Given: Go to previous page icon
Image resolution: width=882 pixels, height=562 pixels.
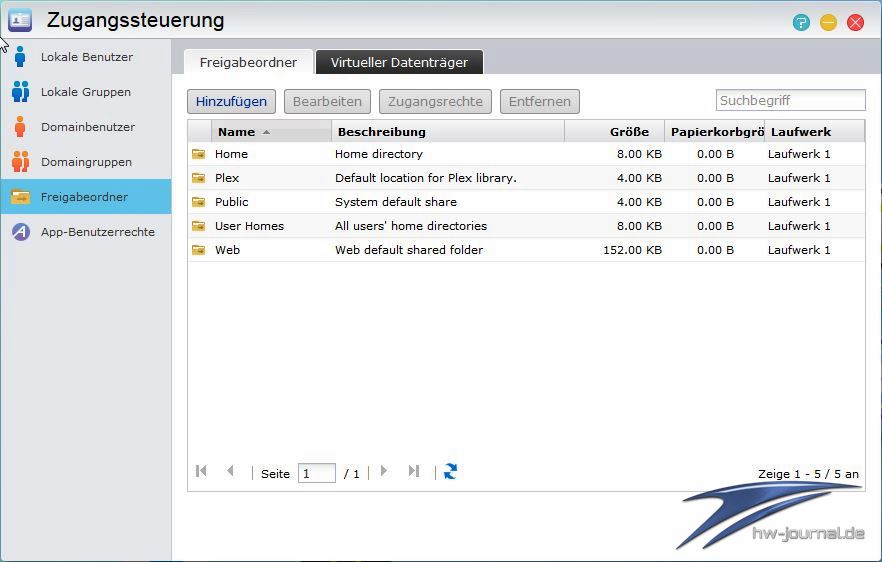Looking at the screenshot, I should (x=230, y=471).
